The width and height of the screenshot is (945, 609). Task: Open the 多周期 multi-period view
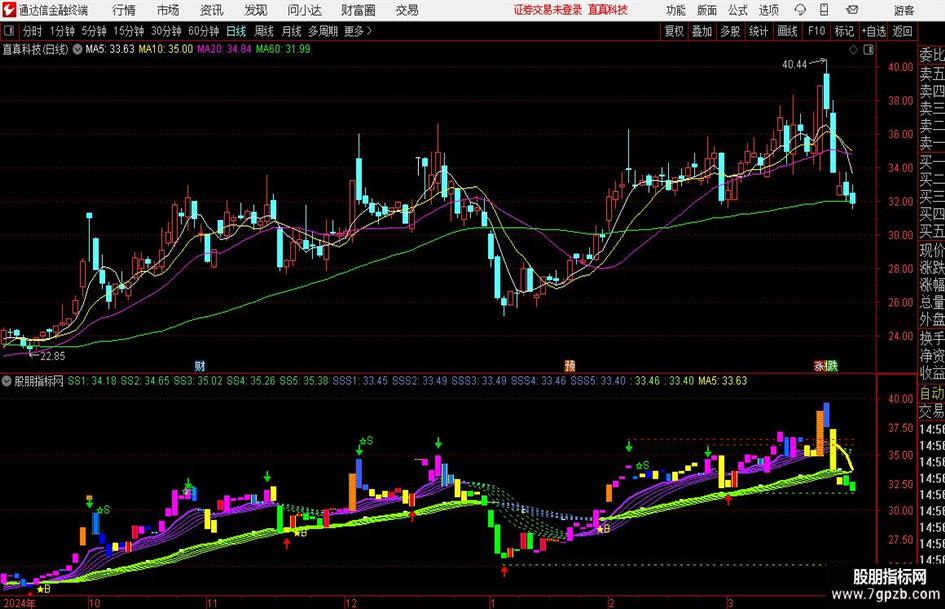pyautogui.click(x=323, y=31)
